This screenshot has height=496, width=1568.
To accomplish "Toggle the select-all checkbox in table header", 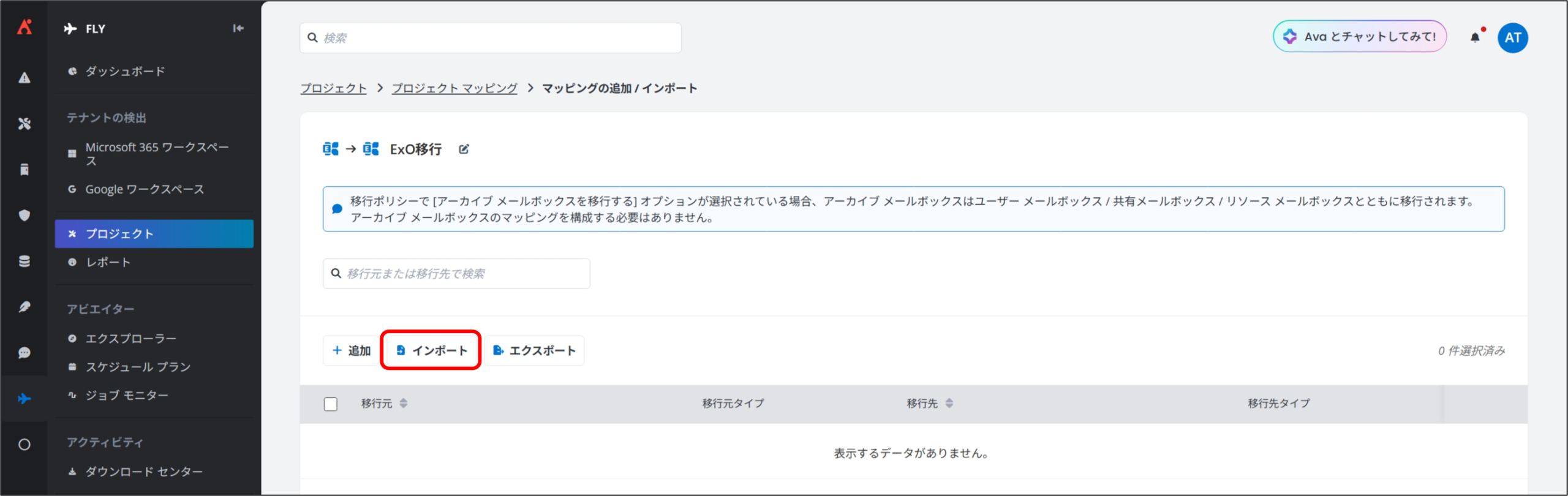I will click(x=331, y=404).
